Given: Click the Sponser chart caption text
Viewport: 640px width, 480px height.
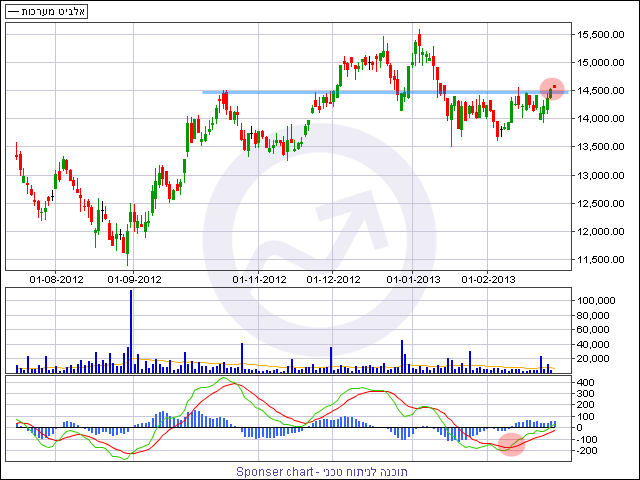Looking at the screenshot, I should tap(322, 472).
